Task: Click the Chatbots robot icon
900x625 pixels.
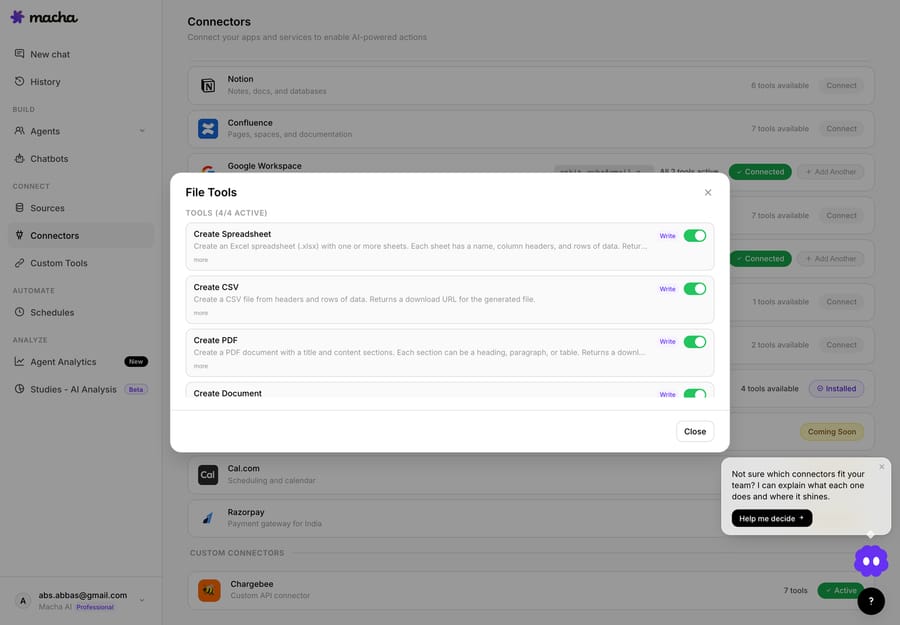Action: pos(20,158)
